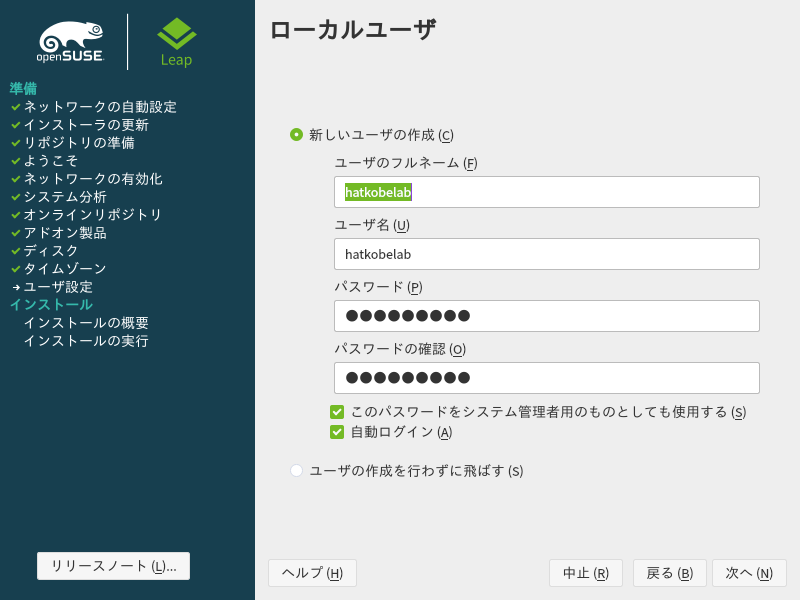Open the リリースノート dialog
This screenshot has width=800, height=600.
click(112, 565)
